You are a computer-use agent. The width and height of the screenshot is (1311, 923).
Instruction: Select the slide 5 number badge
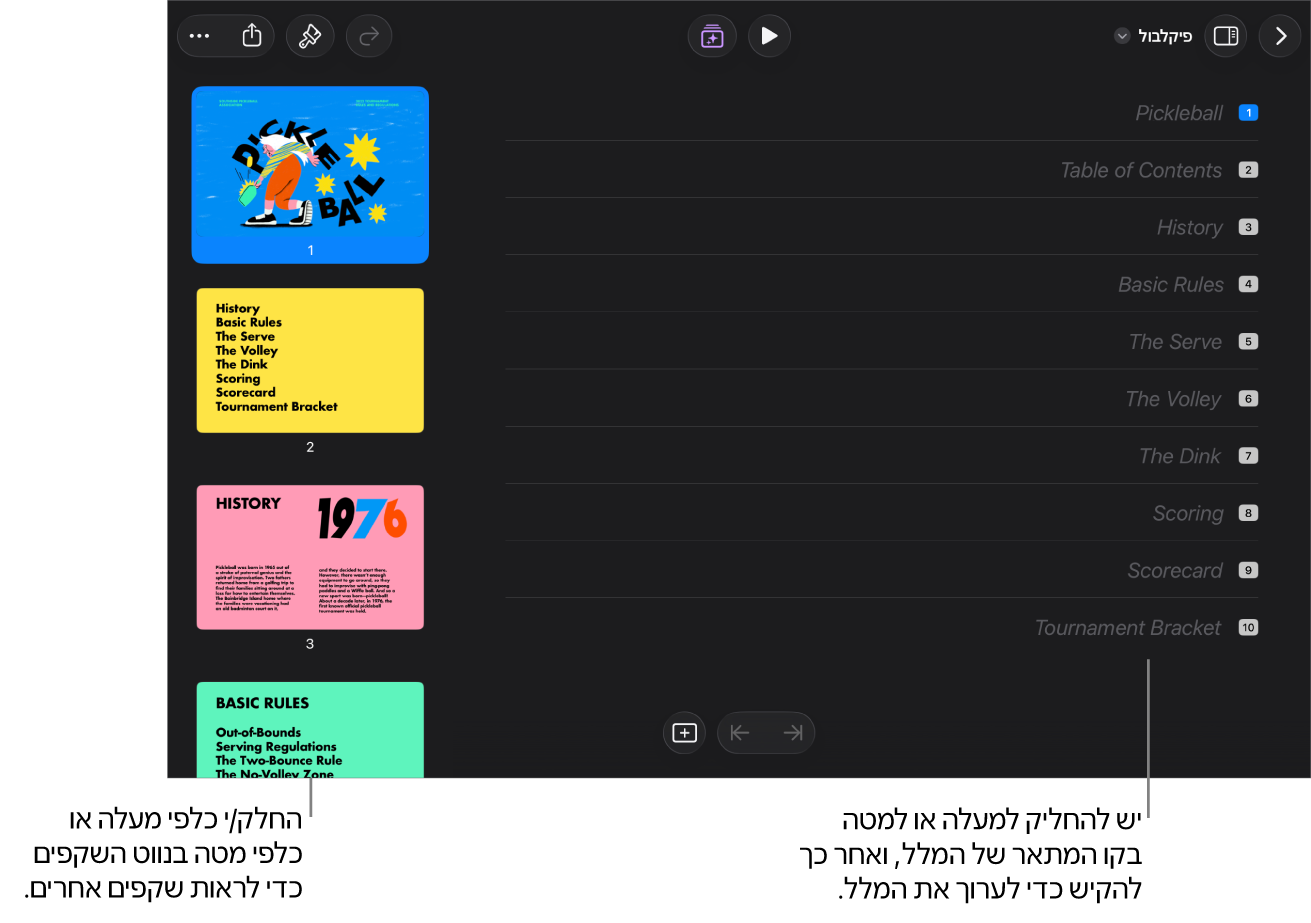click(x=1247, y=342)
